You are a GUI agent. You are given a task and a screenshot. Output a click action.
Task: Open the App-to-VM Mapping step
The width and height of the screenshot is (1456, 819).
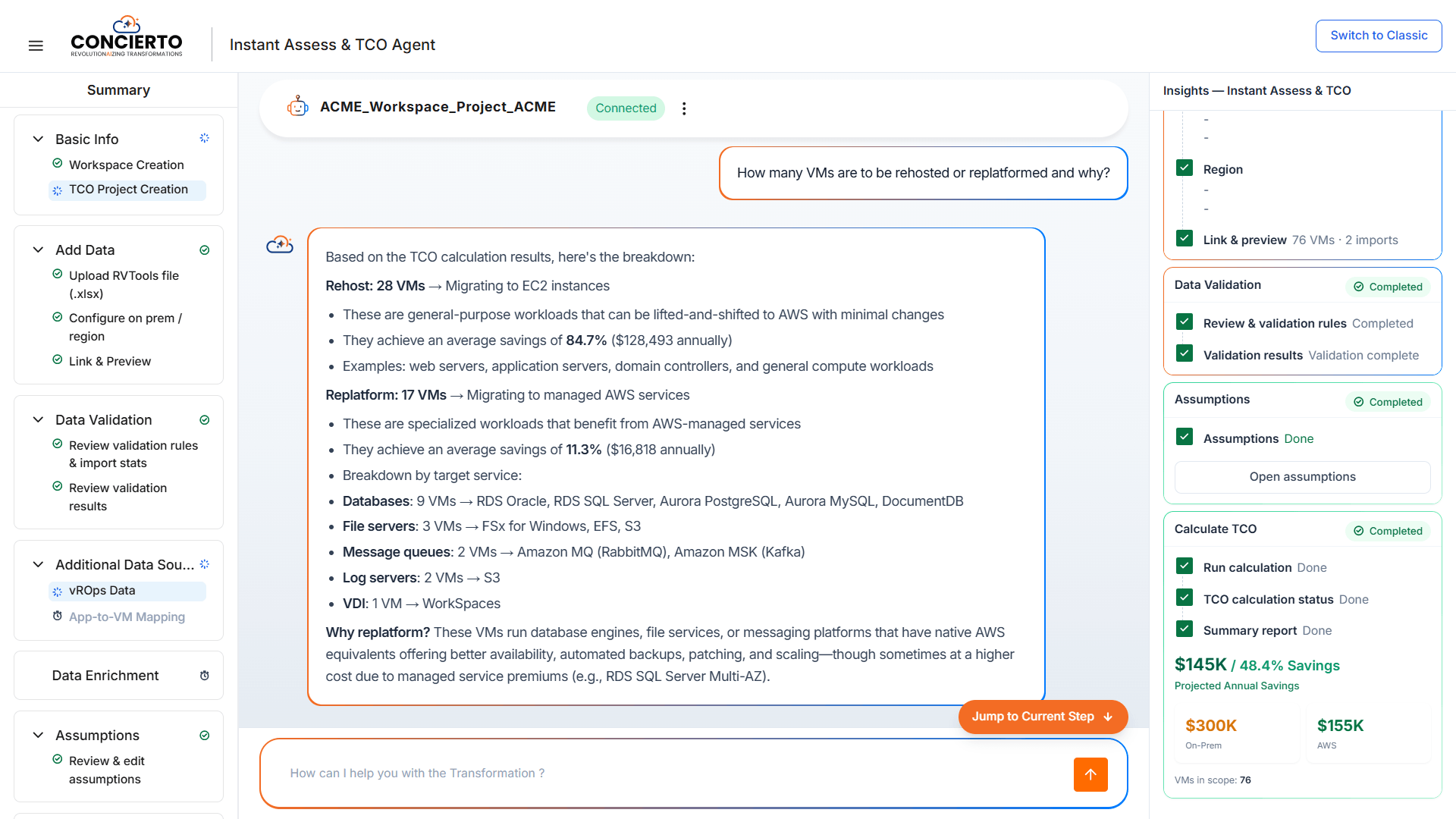click(127, 617)
